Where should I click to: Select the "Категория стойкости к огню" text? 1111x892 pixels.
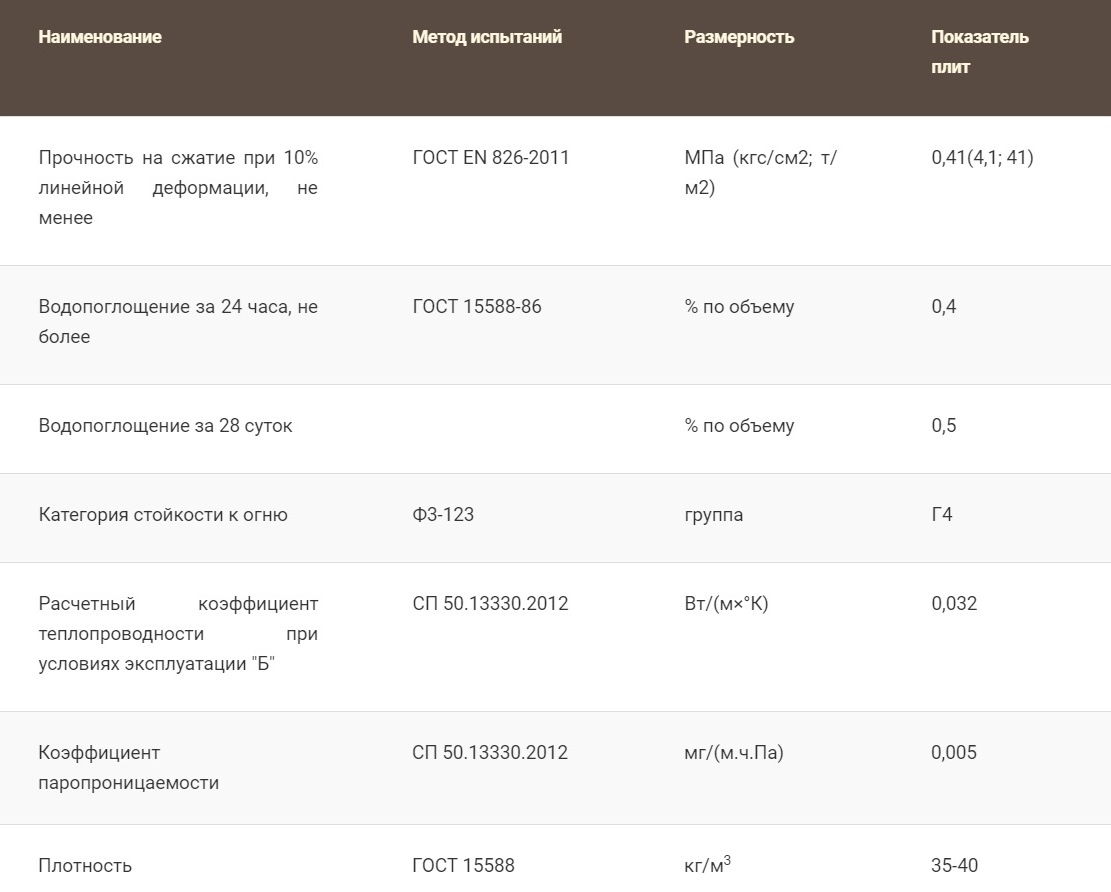[x=163, y=515]
